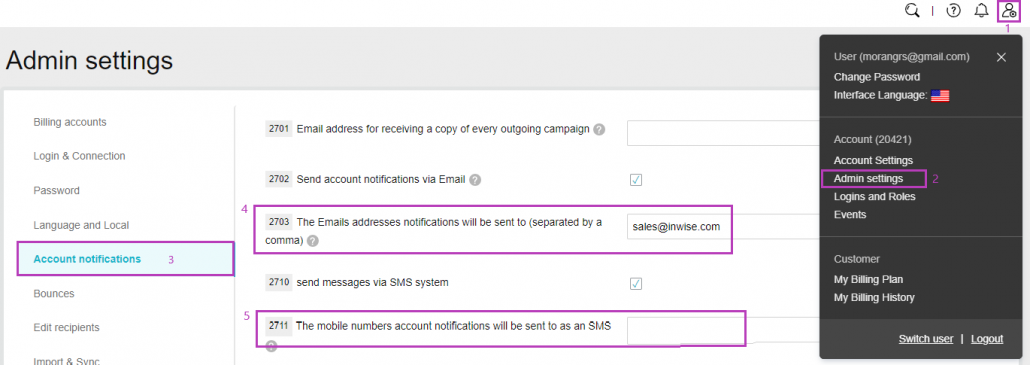Change interface language via the flag icon
Screen dimensions: 1030x365
[940, 95]
